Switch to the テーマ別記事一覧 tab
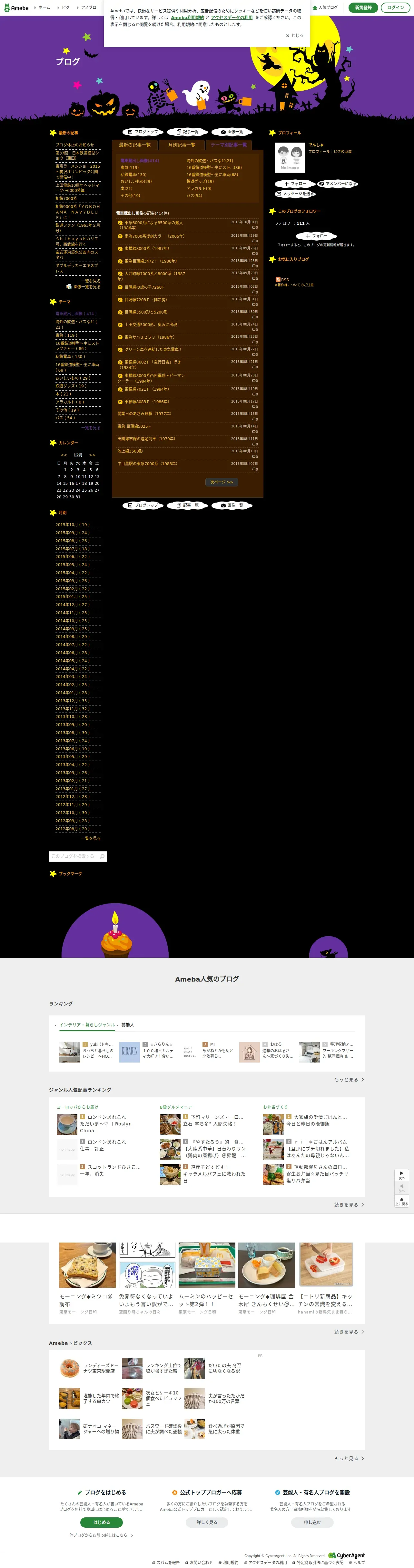 [x=229, y=145]
